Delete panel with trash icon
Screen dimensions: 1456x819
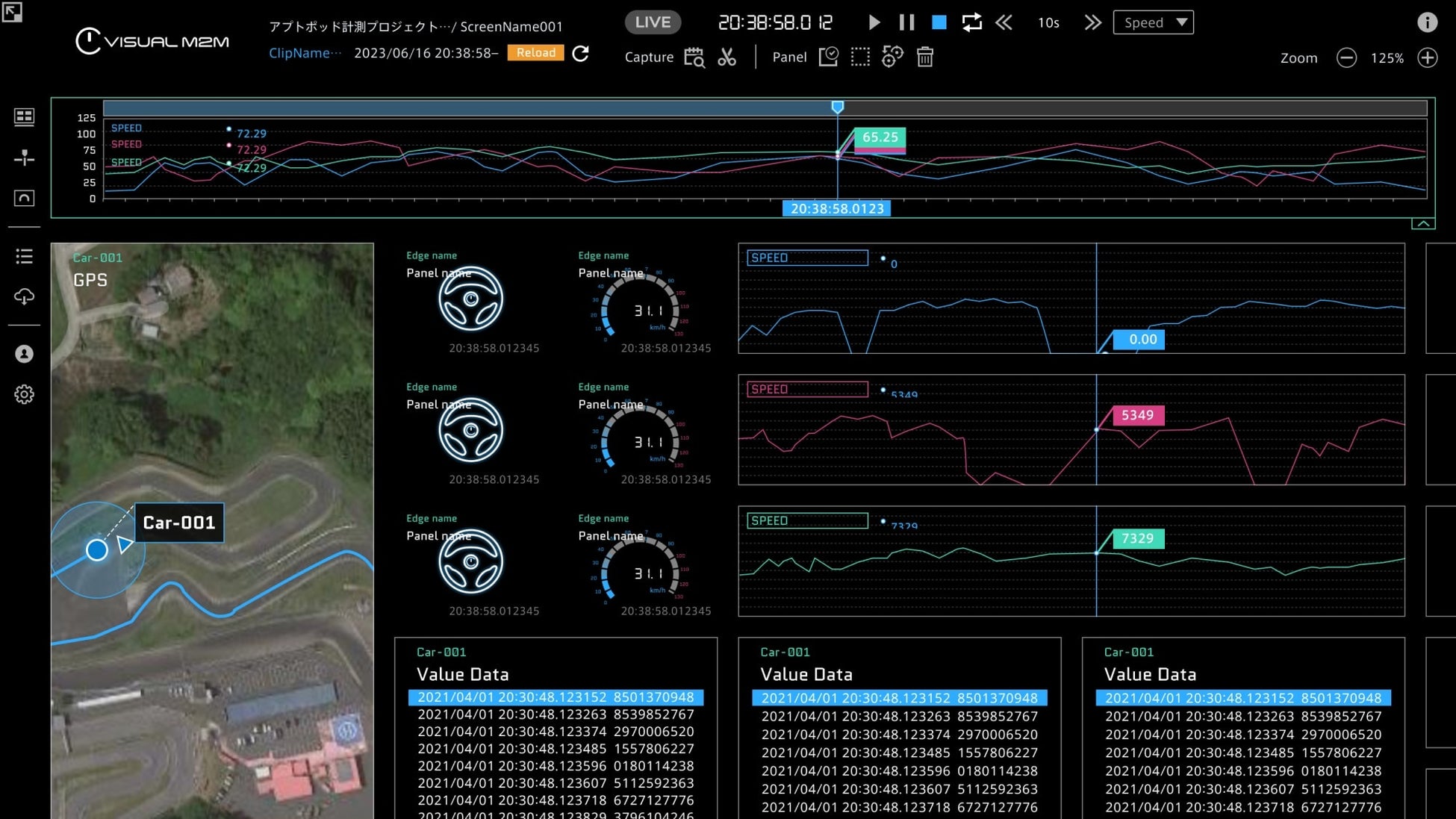[924, 57]
